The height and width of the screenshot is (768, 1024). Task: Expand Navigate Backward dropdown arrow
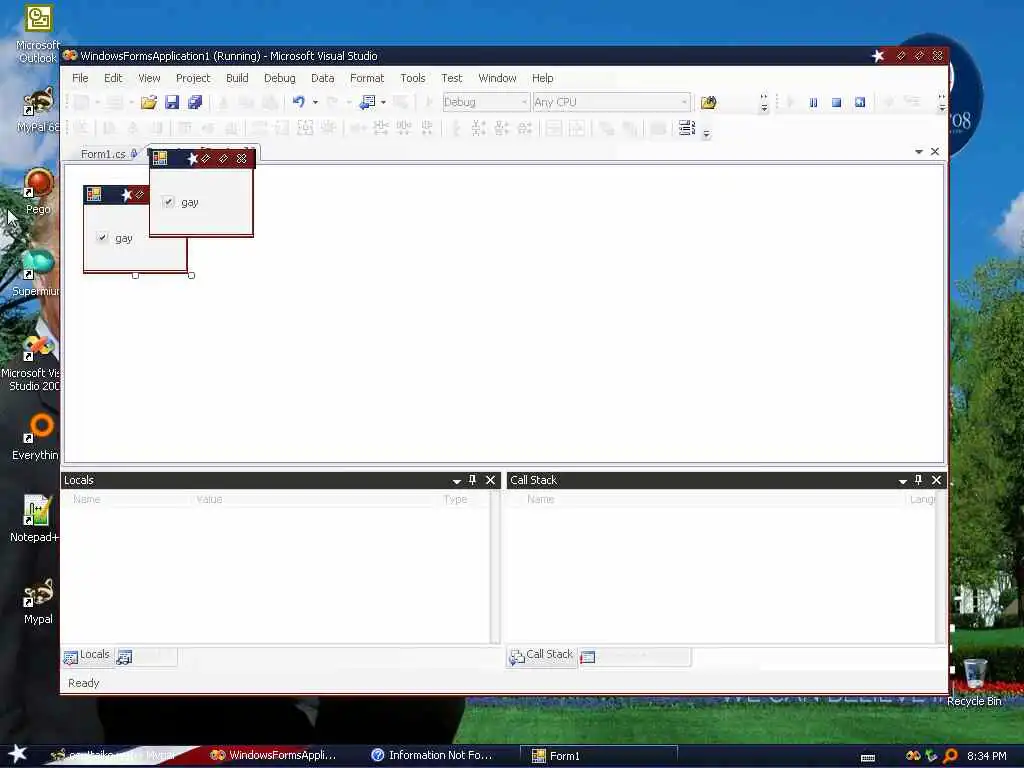pyautogui.click(x=383, y=102)
